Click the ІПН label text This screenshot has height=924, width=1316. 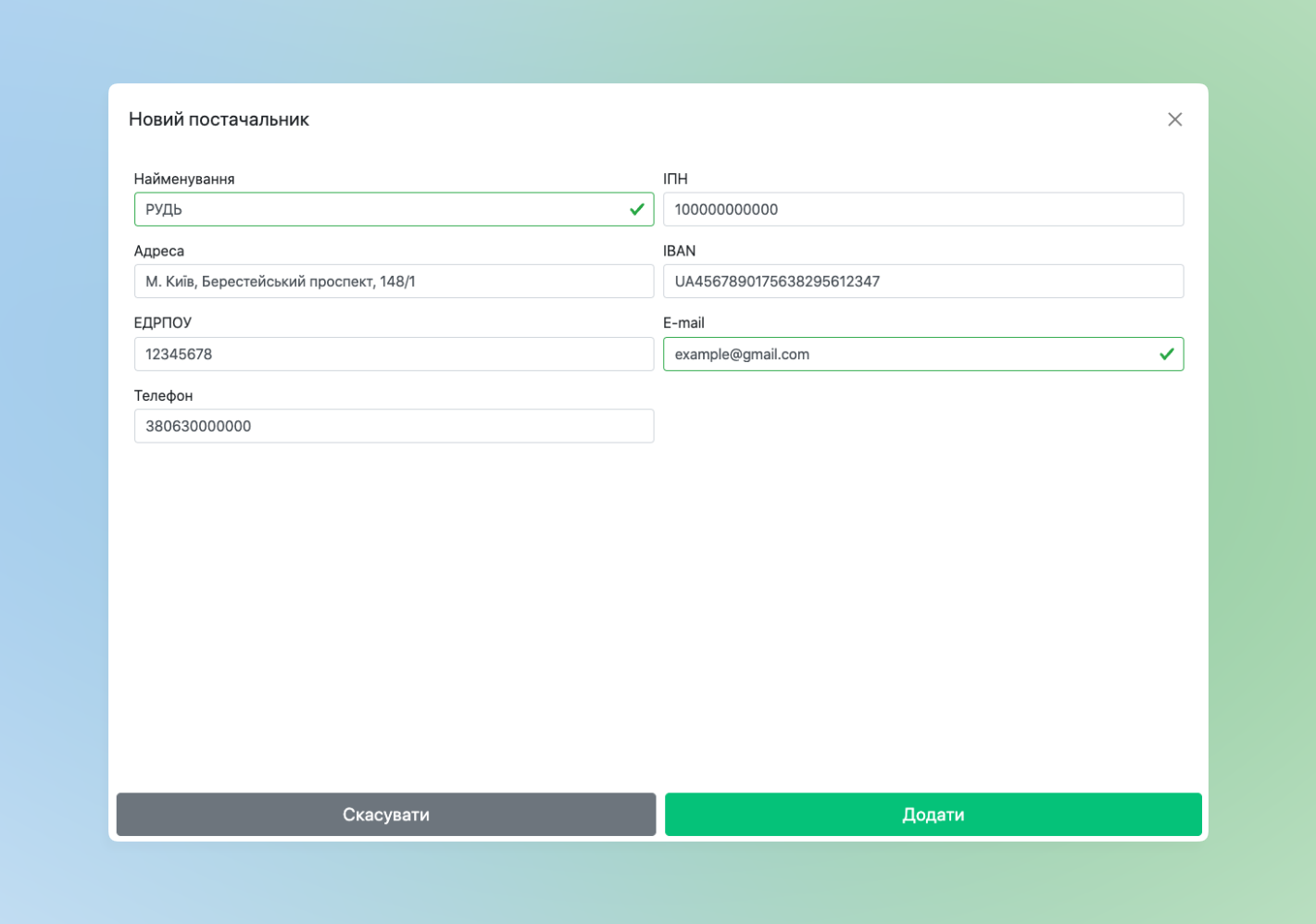(675, 179)
